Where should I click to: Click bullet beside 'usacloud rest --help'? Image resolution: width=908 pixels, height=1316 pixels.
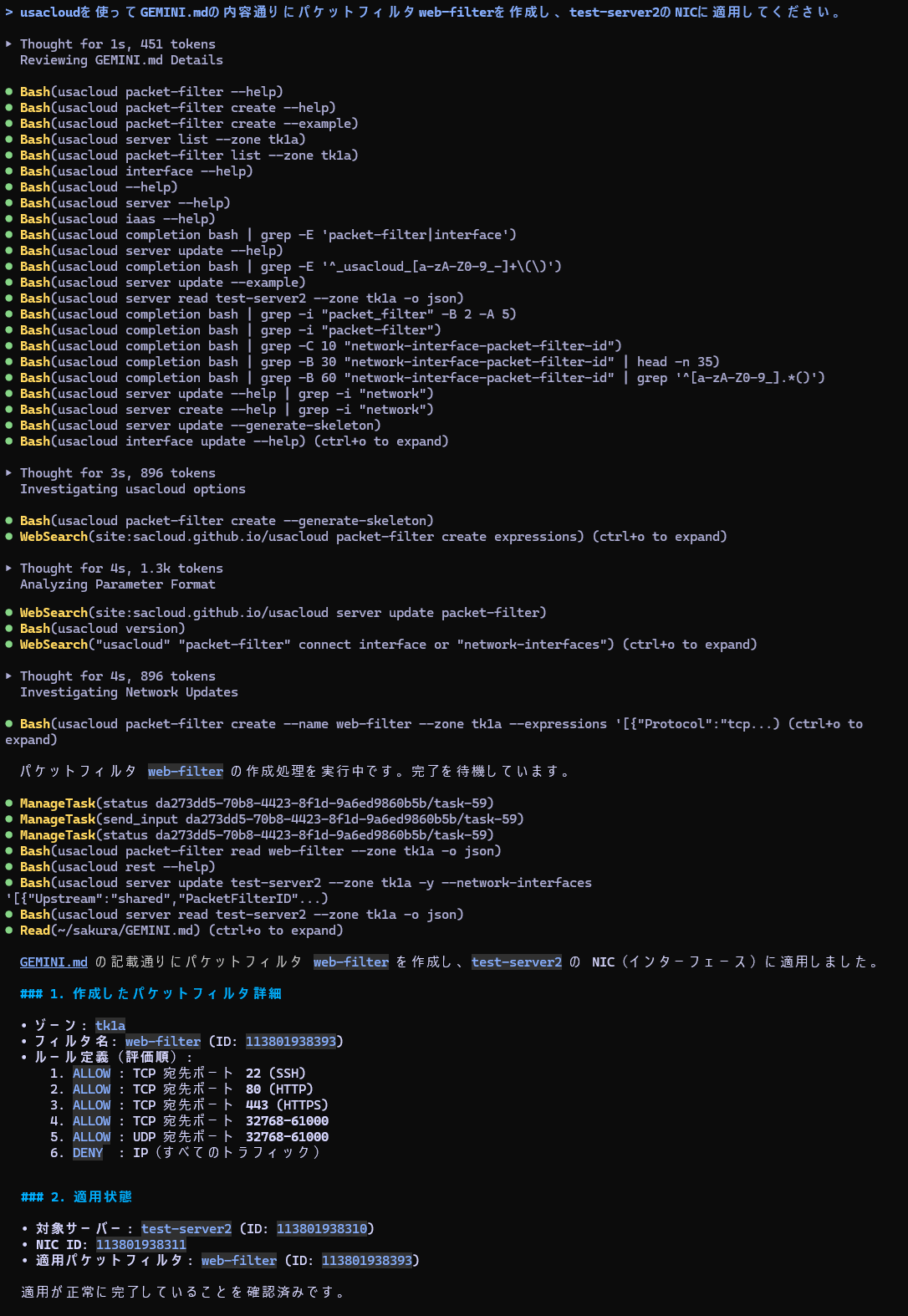(x=8, y=866)
